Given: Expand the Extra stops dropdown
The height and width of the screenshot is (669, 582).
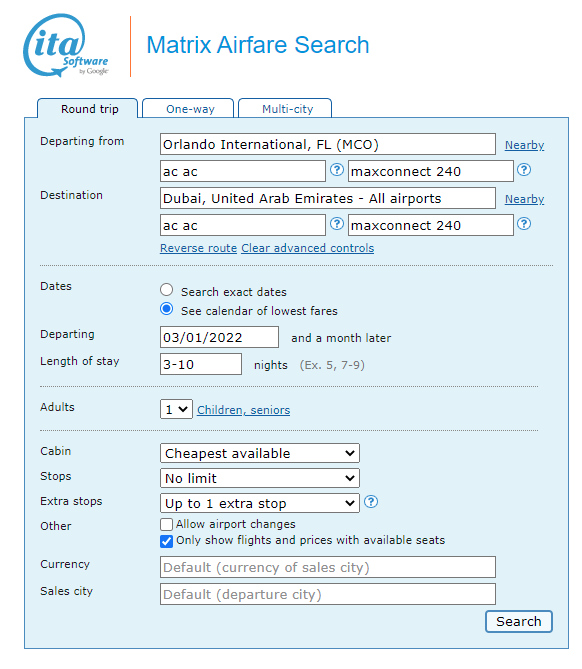Looking at the screenshot, I should (260, 503).
